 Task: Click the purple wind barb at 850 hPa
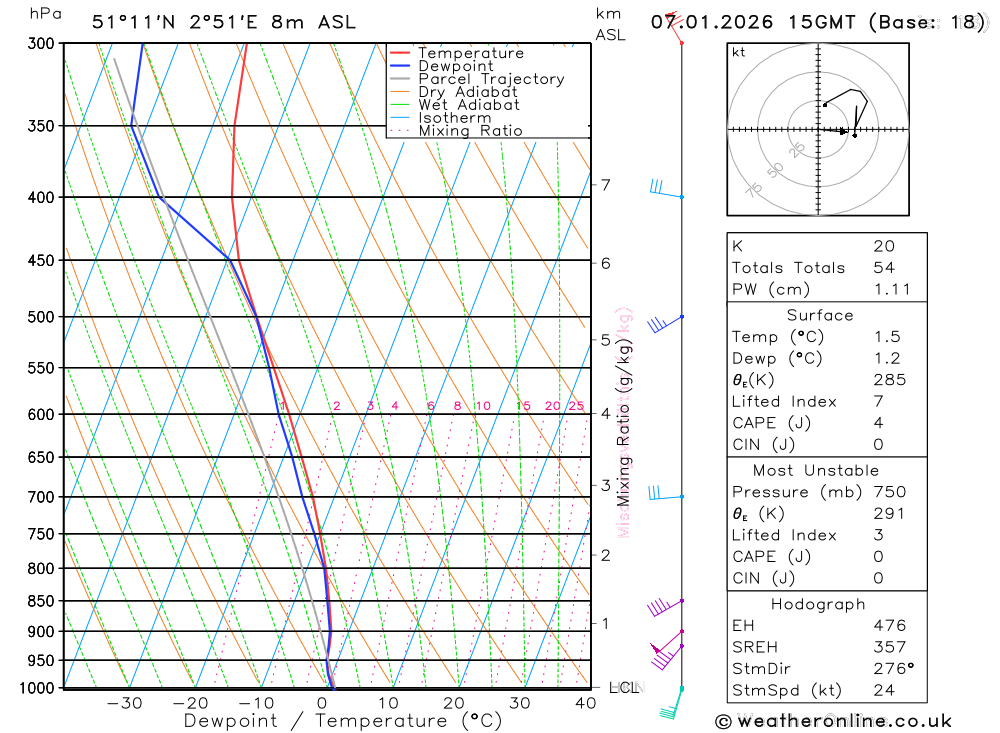[x=665, y=607]
